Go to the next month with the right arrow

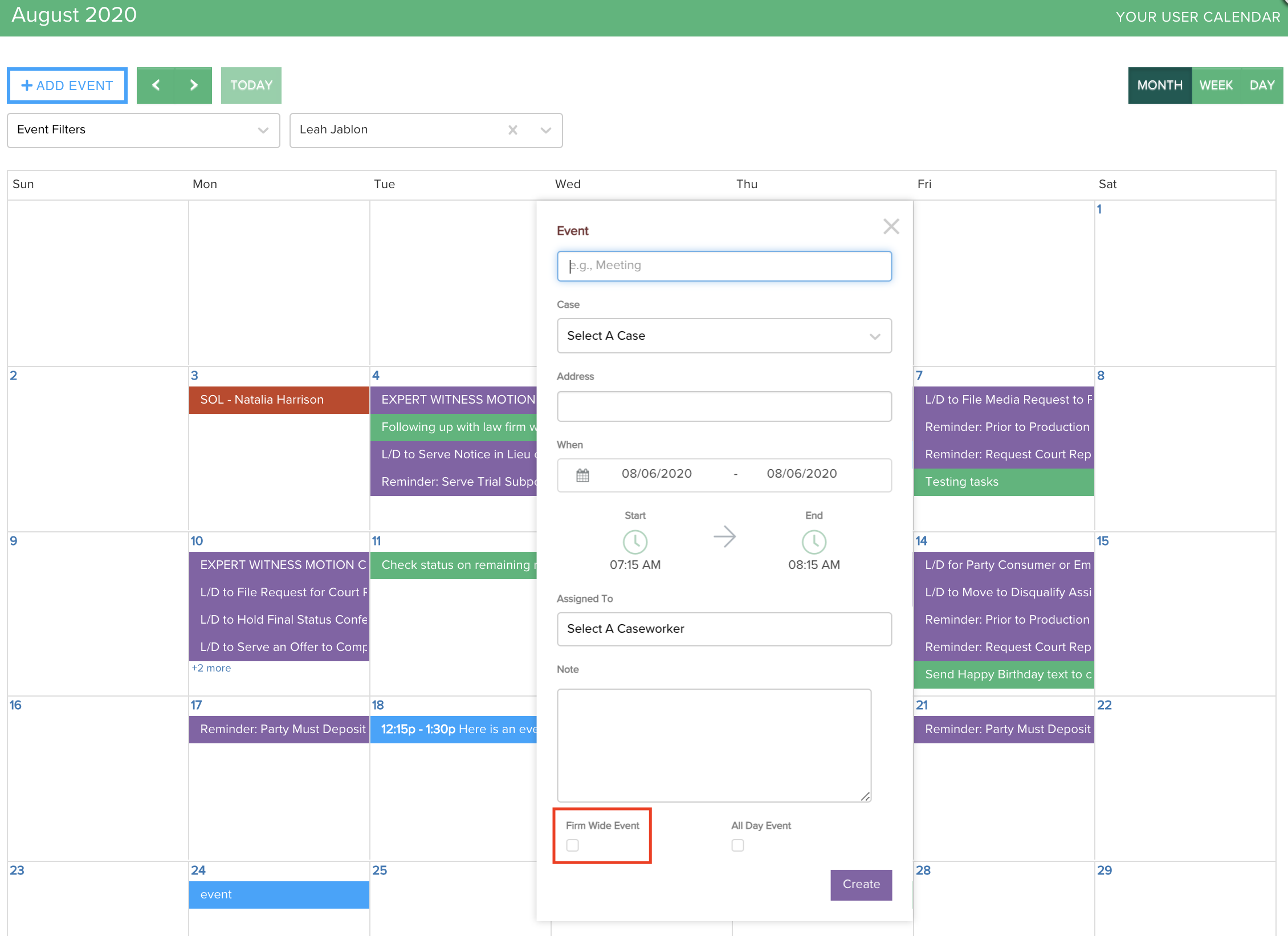tap(193, 85)
